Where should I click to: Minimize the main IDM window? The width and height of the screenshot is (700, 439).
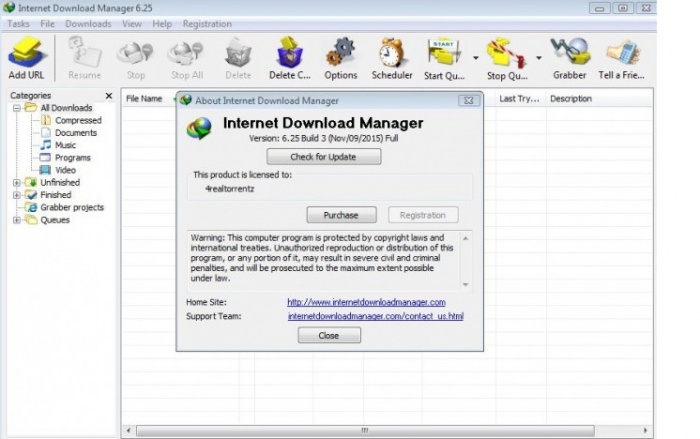click(600, 8)
